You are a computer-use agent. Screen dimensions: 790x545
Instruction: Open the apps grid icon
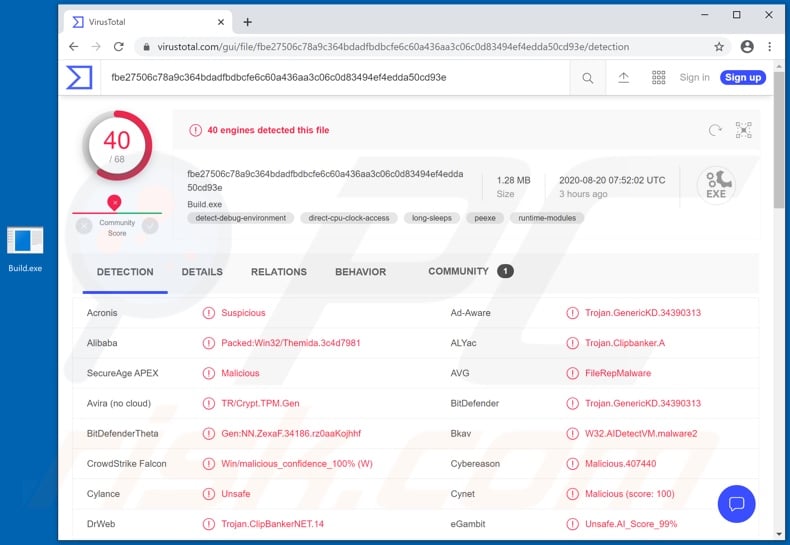(659, 78)
